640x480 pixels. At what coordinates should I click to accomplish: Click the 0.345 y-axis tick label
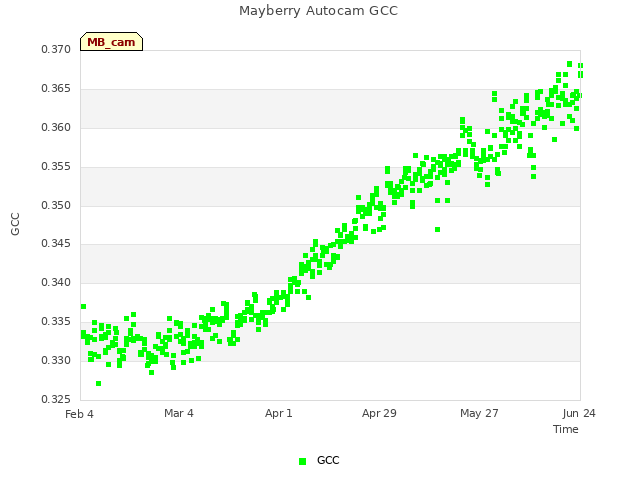coord(56,244)
